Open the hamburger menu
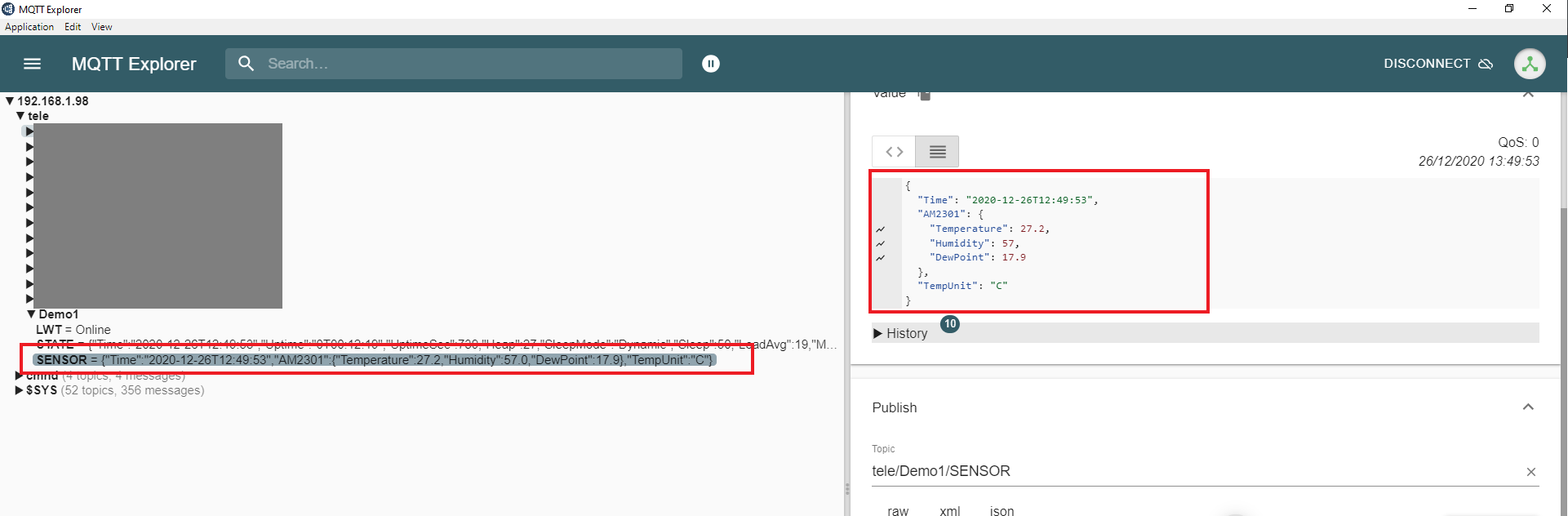The height and width of the screenshot is (516, 1568). click(x=32, y=64)
